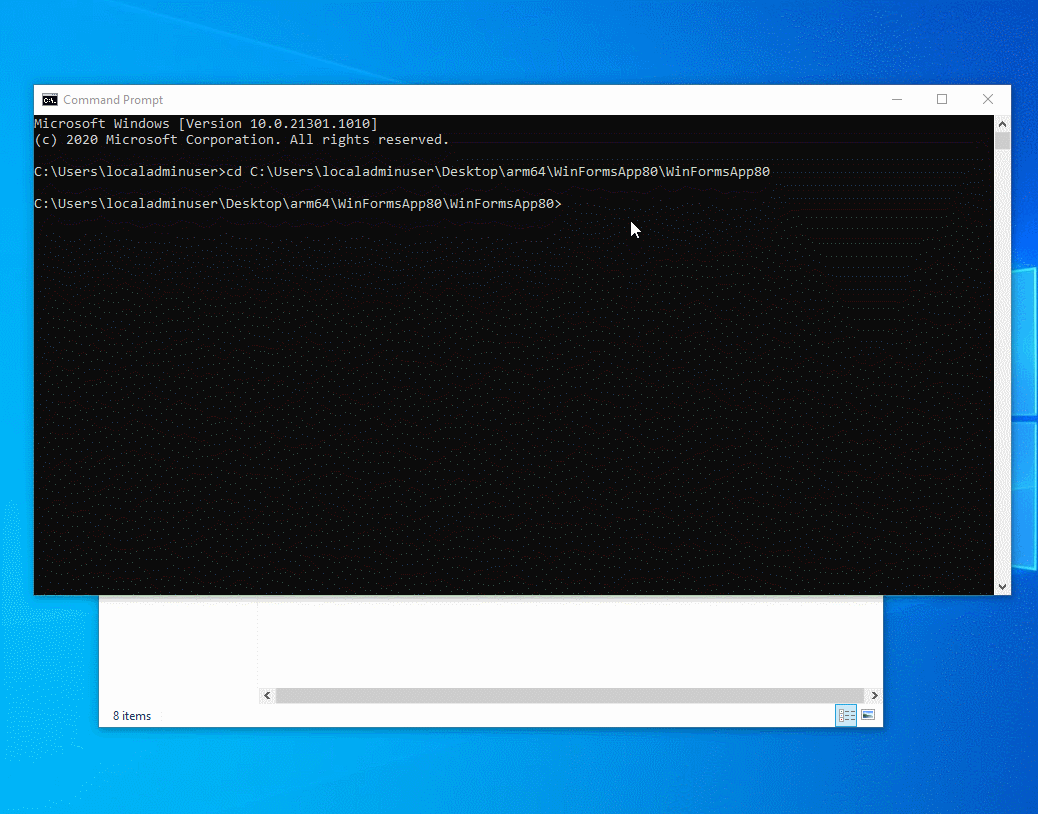
Task: Click the Command Prompt scroll down arrow
Action: point(1002,586)
